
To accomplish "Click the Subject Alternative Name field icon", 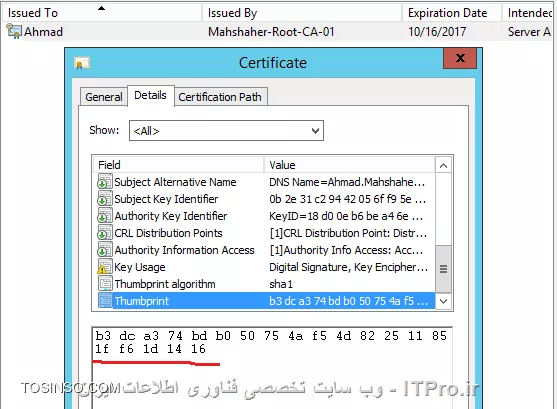I will click(104, 182).
